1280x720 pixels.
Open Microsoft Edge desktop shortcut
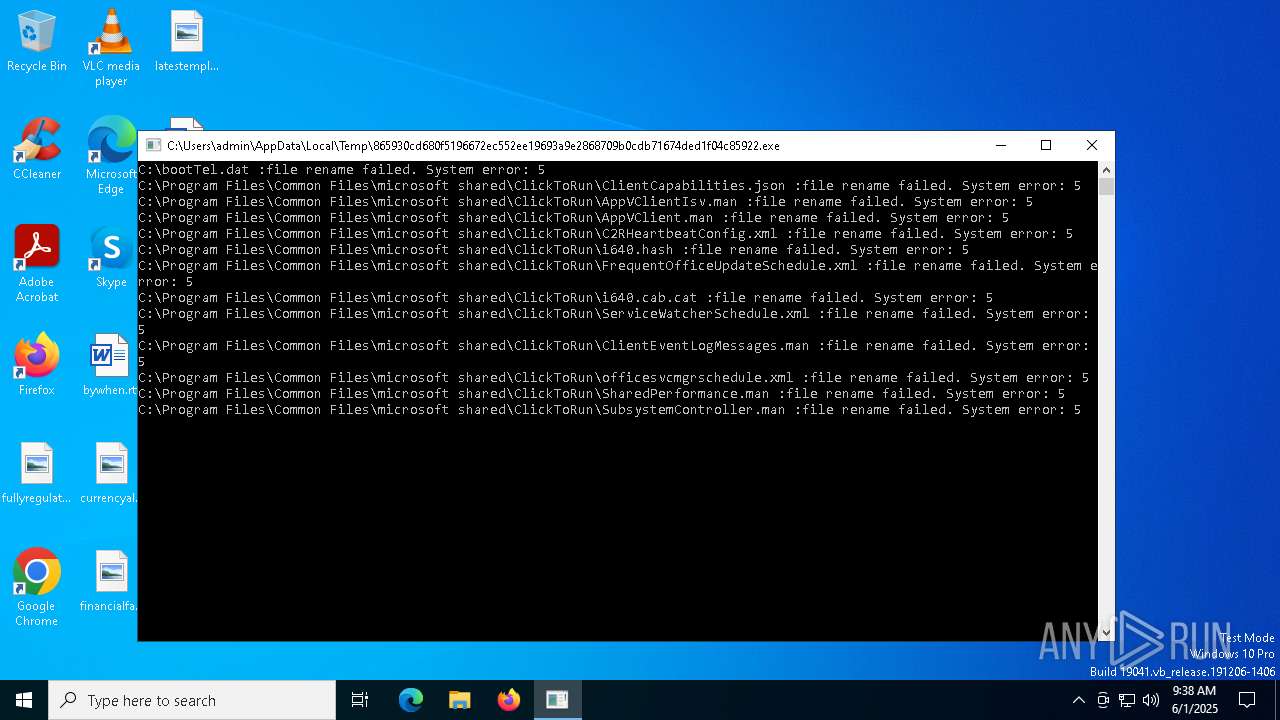(x=111, y=157)
